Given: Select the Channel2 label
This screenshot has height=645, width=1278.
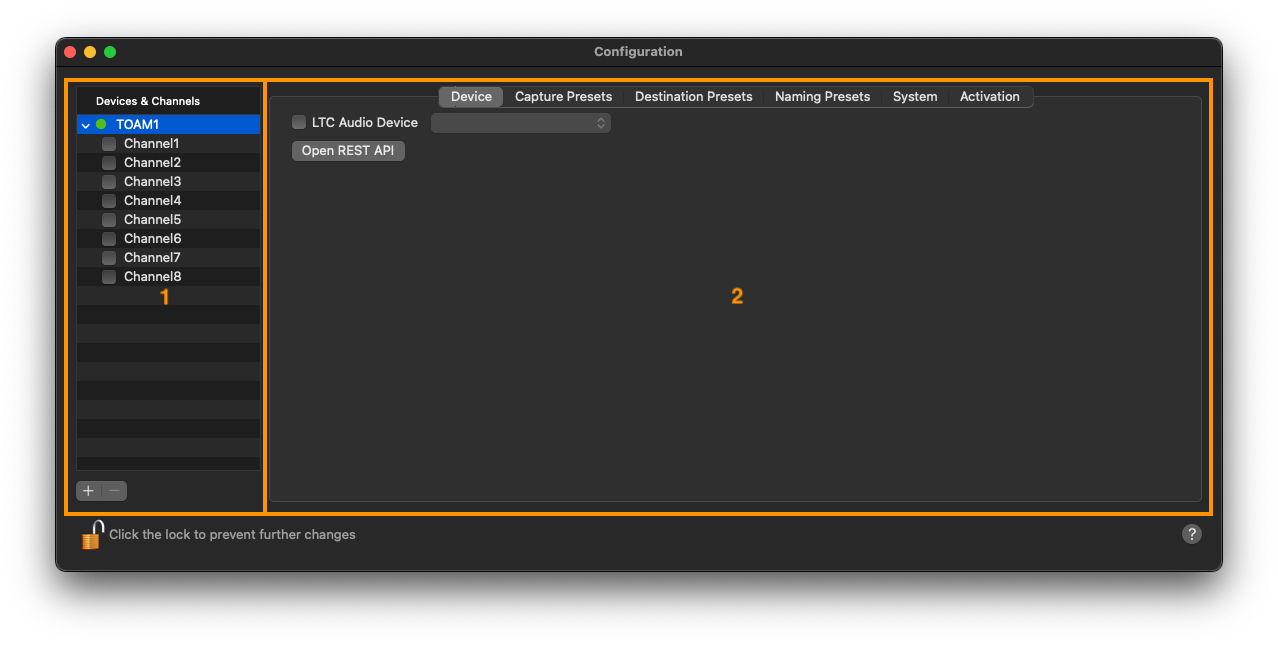Looking at the screenshot, I should [x=152, y=163].
